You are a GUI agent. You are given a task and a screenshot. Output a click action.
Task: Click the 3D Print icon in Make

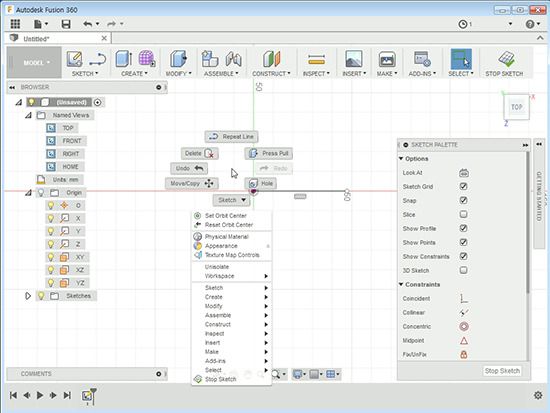pos(387,59)
